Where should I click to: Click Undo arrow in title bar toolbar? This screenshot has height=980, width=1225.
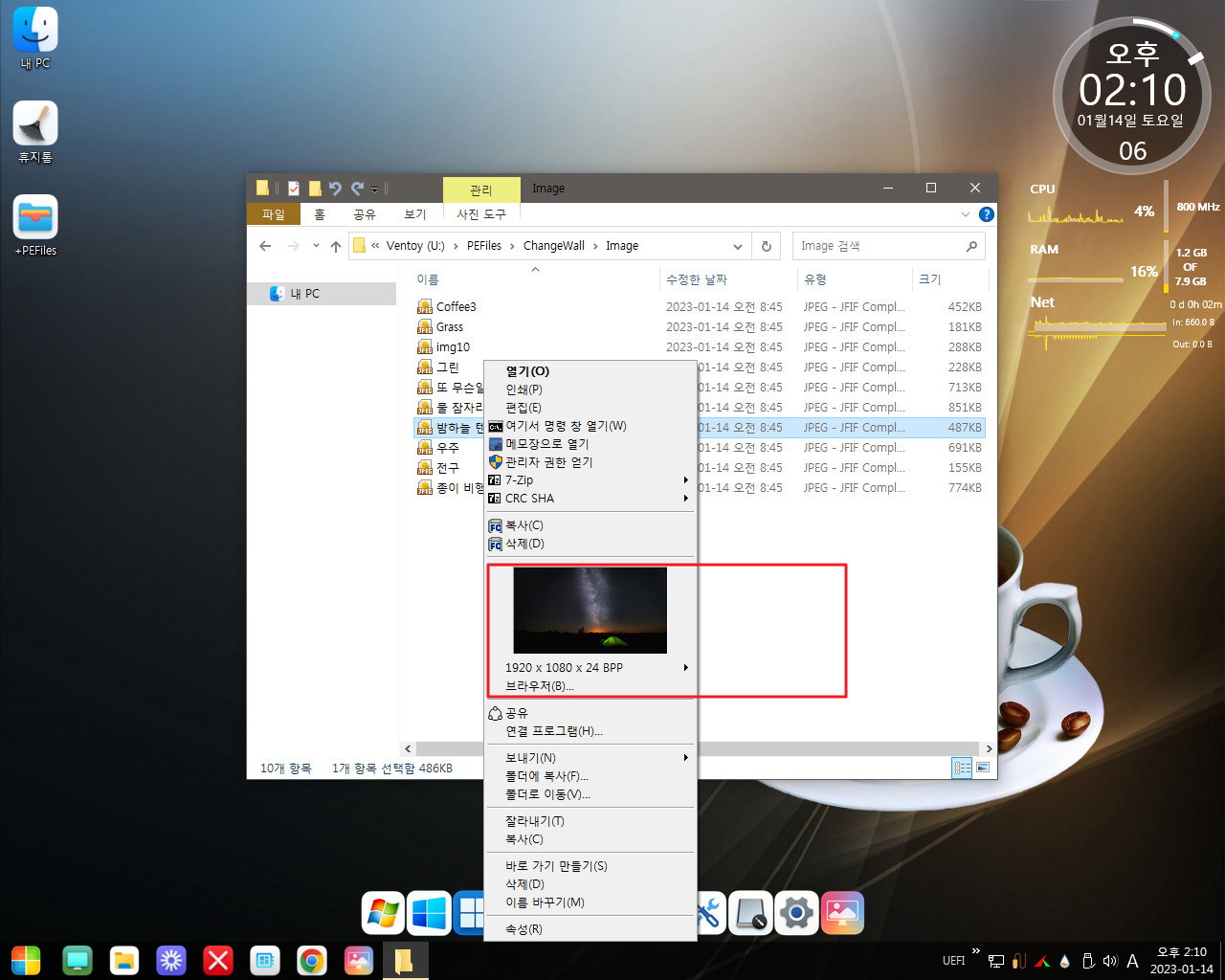tap(335, 189)
